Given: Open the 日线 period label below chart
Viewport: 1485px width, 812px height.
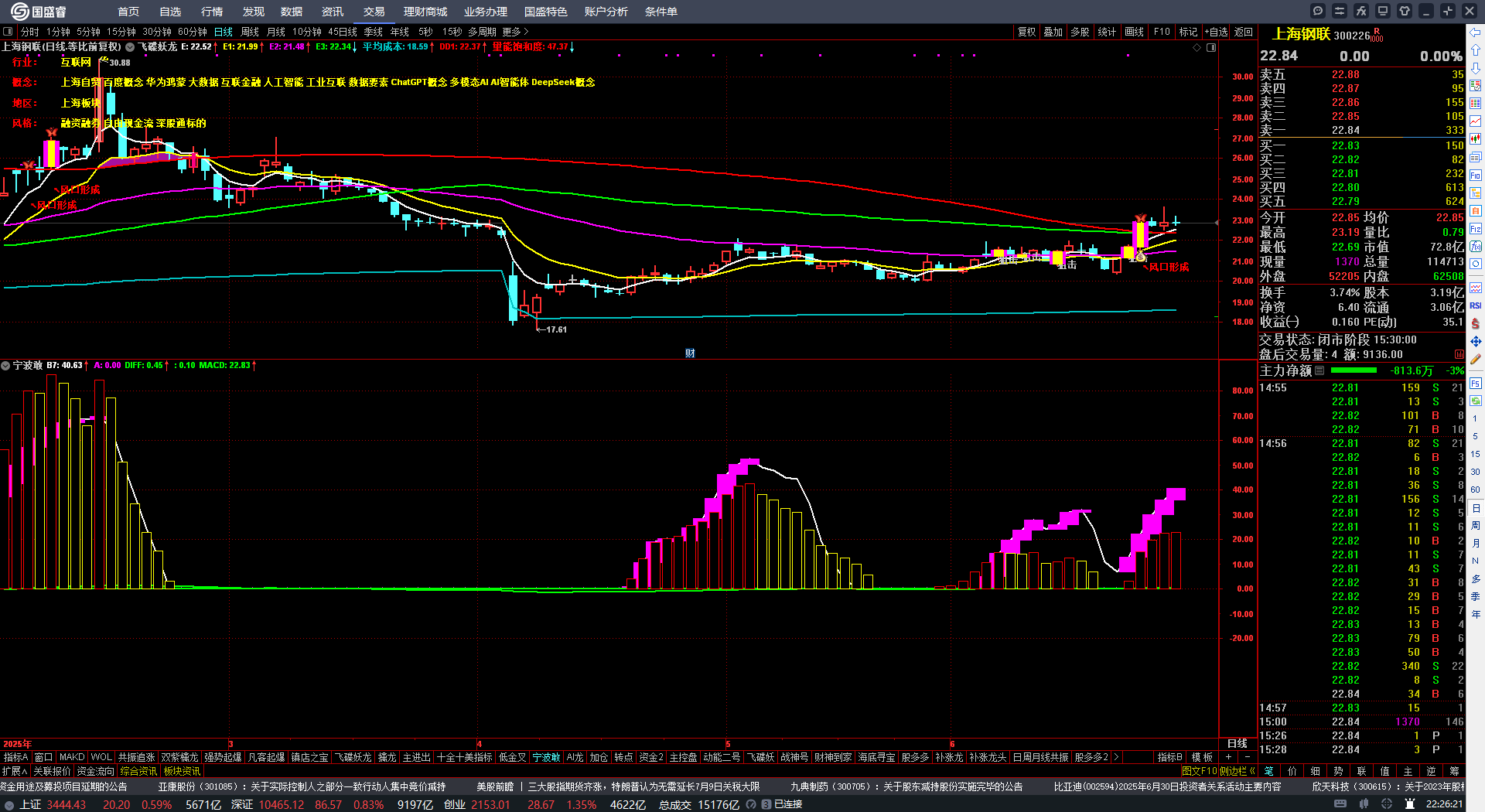Looking at the screenshot, I should [x=1237, y=743].
